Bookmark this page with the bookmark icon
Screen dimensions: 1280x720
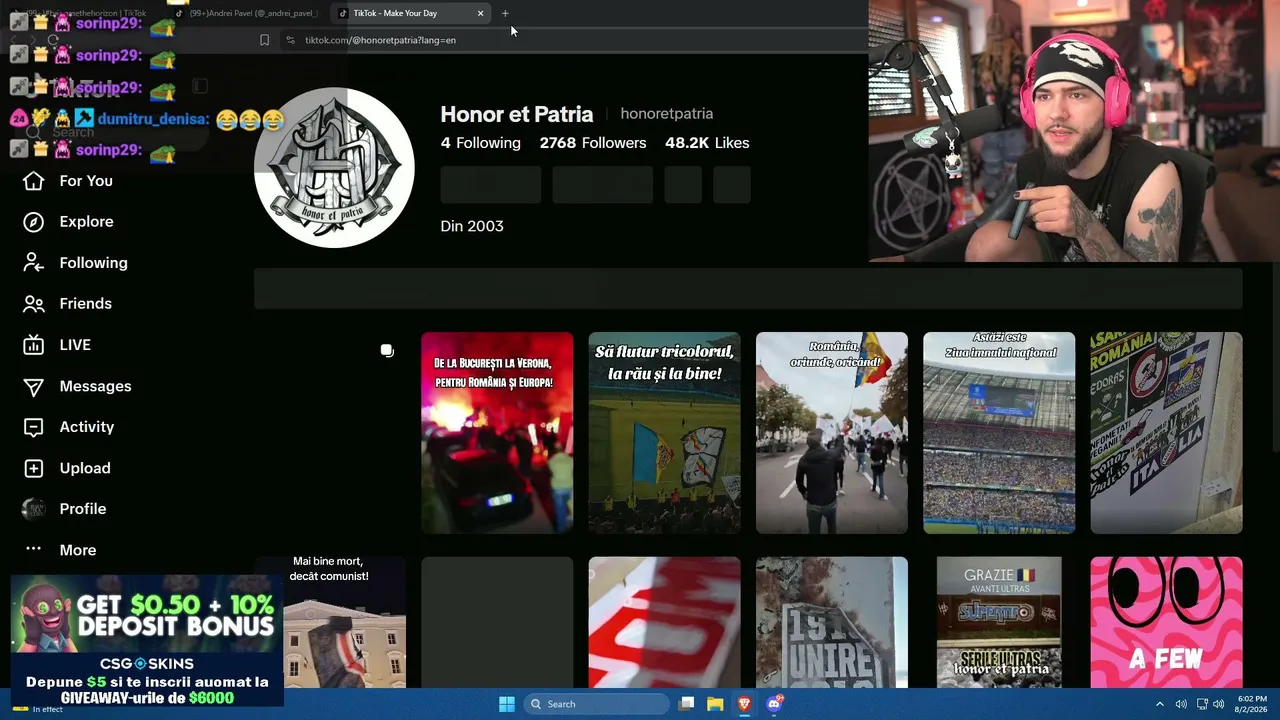pyautogui.click(x=264, y=40)
